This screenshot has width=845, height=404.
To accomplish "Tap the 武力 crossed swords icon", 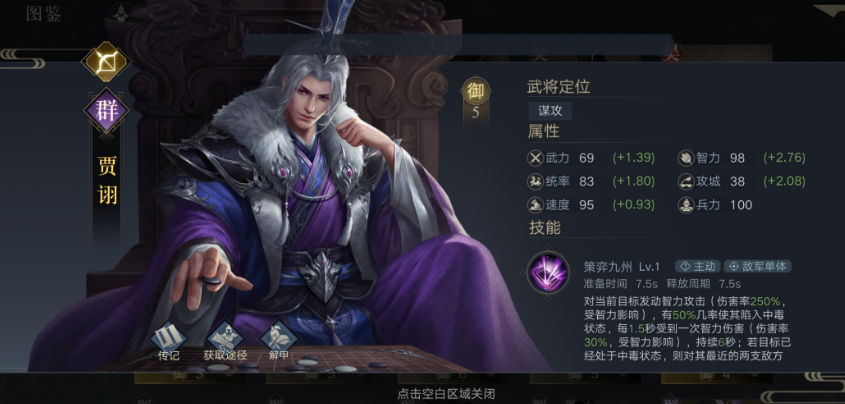I will 535,158.
